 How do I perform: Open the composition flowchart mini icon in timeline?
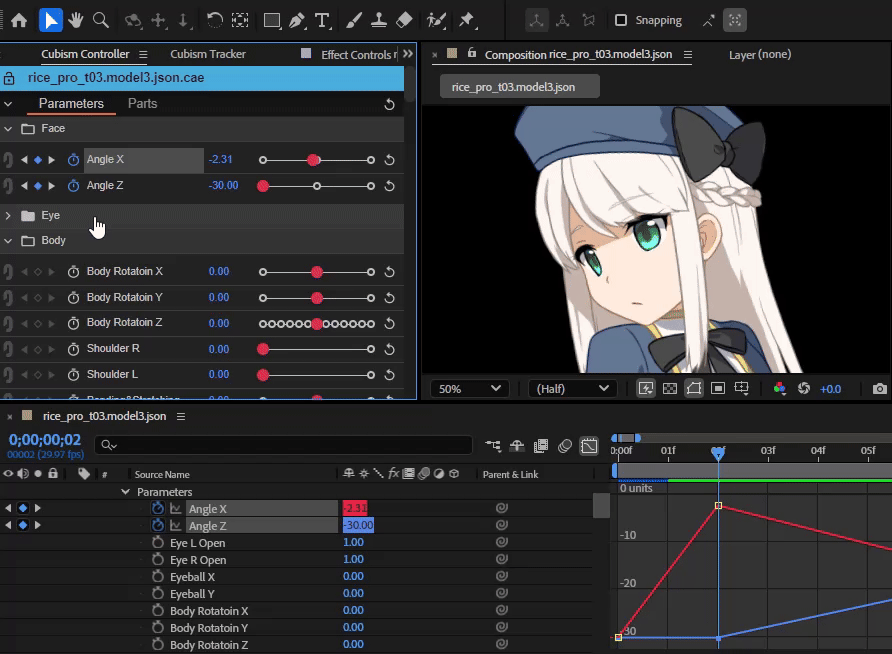(493, 446)
